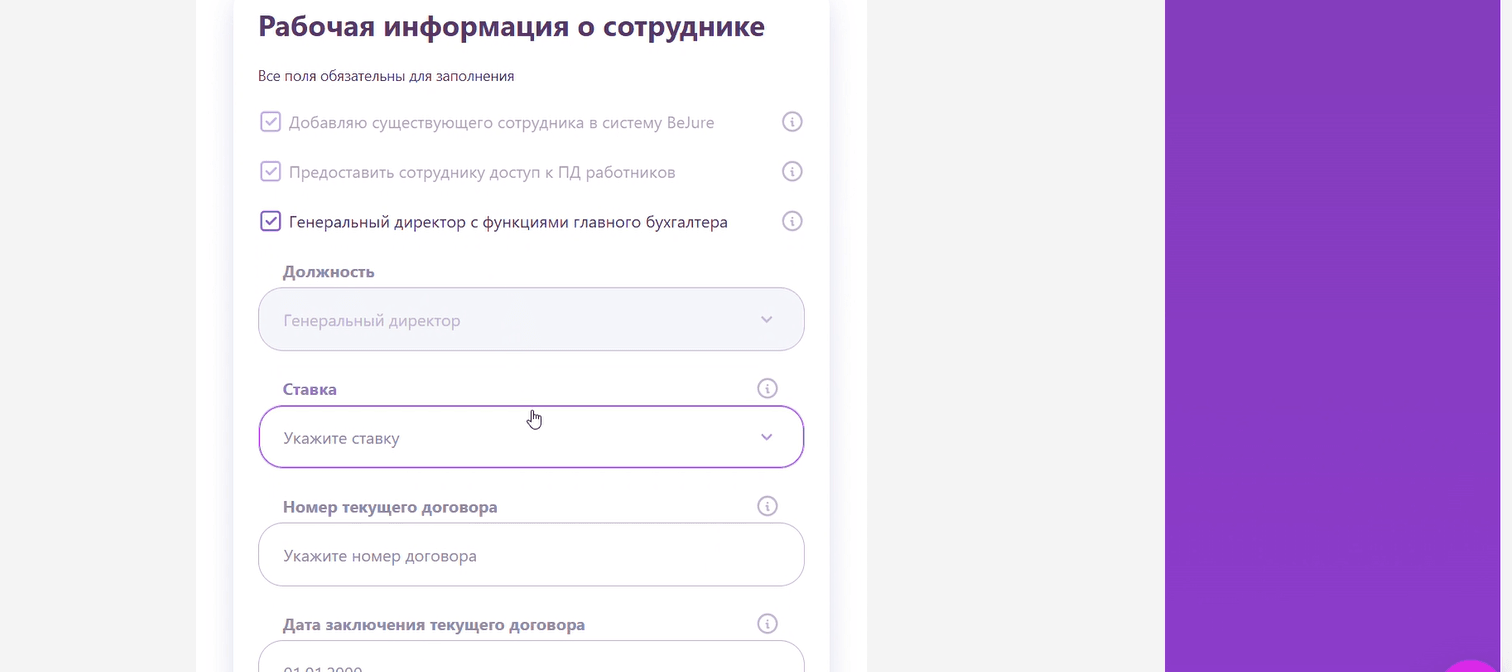1512x672 pixels.
Task: Click chevron arrow in Должность field
Action: point(767,320)
